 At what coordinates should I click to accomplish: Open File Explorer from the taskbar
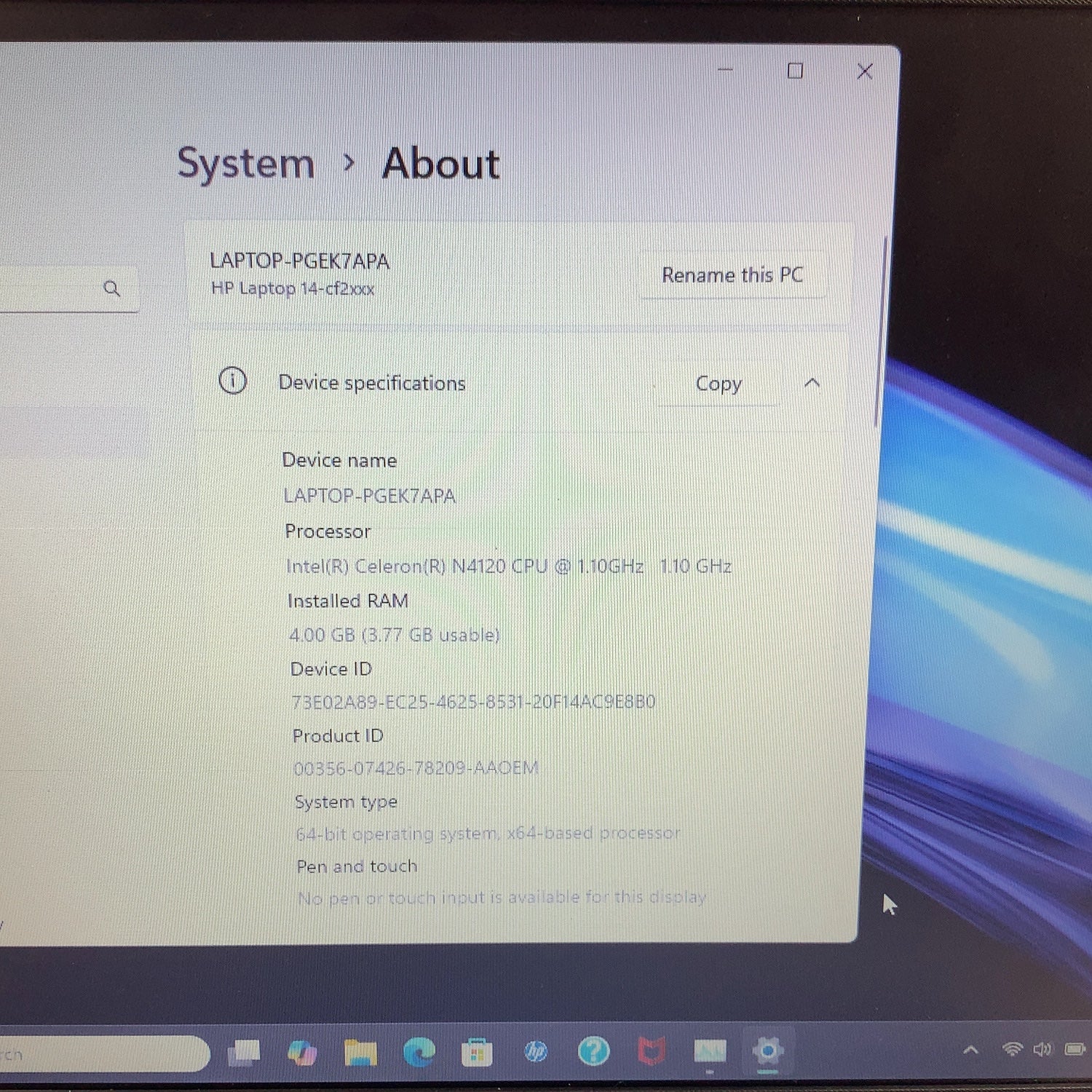360,1053
